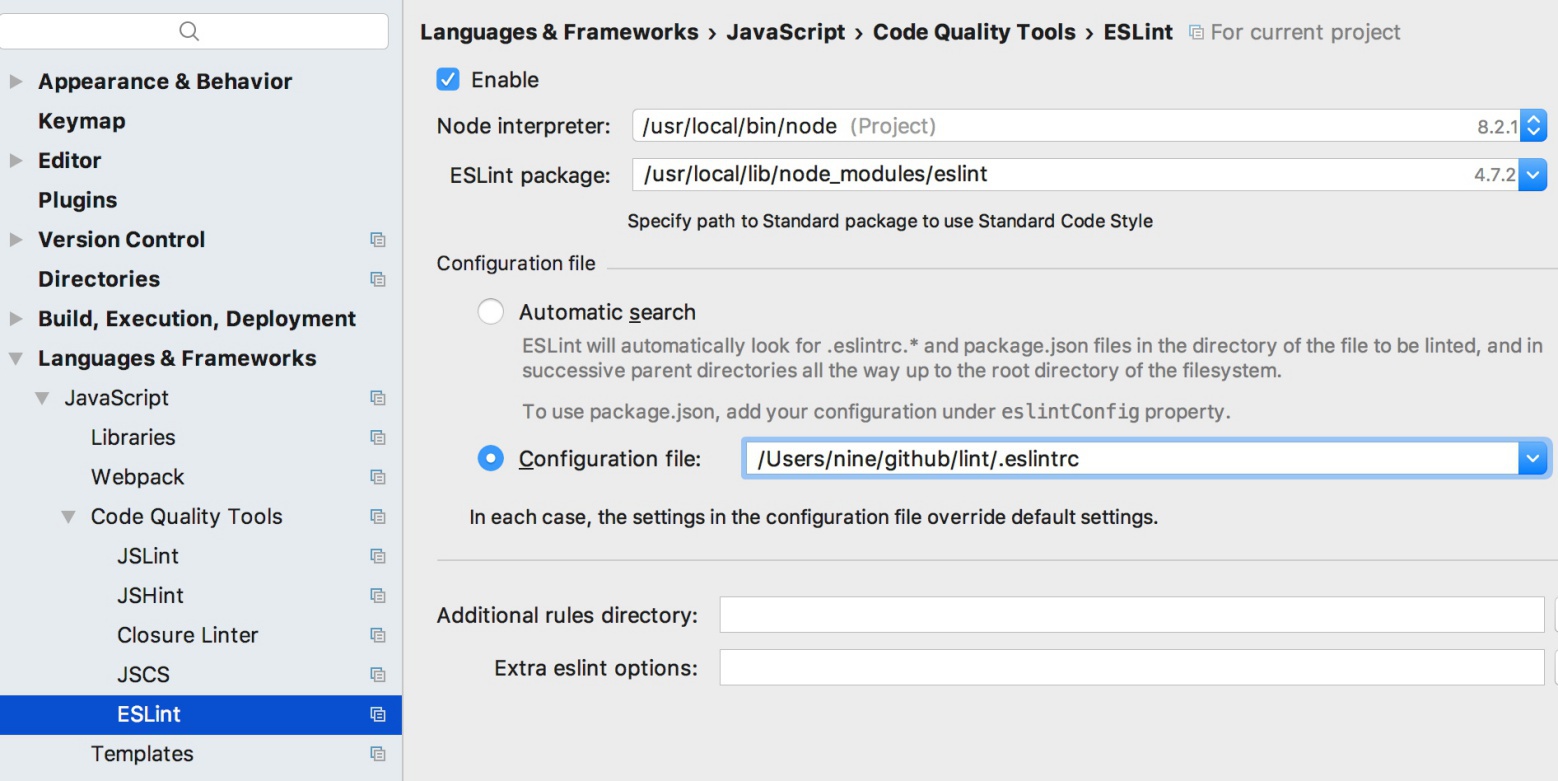
Task: Uncheck the Enable checkbox for ESLint
Action: (x=448, y=79)
